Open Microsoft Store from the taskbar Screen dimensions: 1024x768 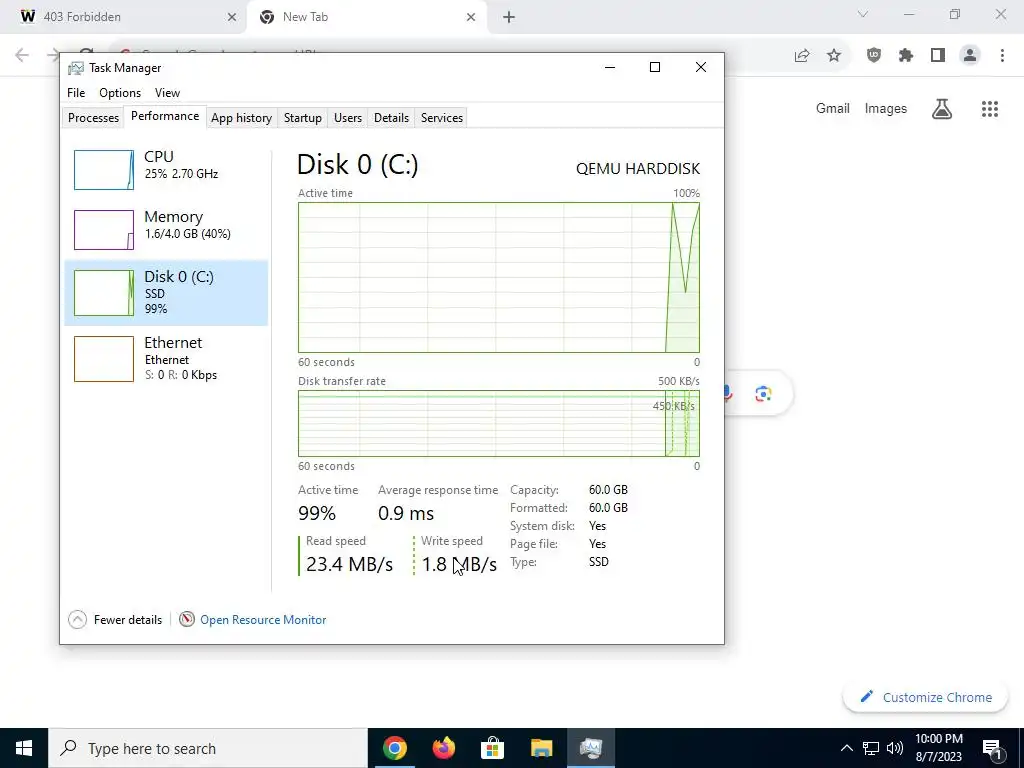point(492,748)
